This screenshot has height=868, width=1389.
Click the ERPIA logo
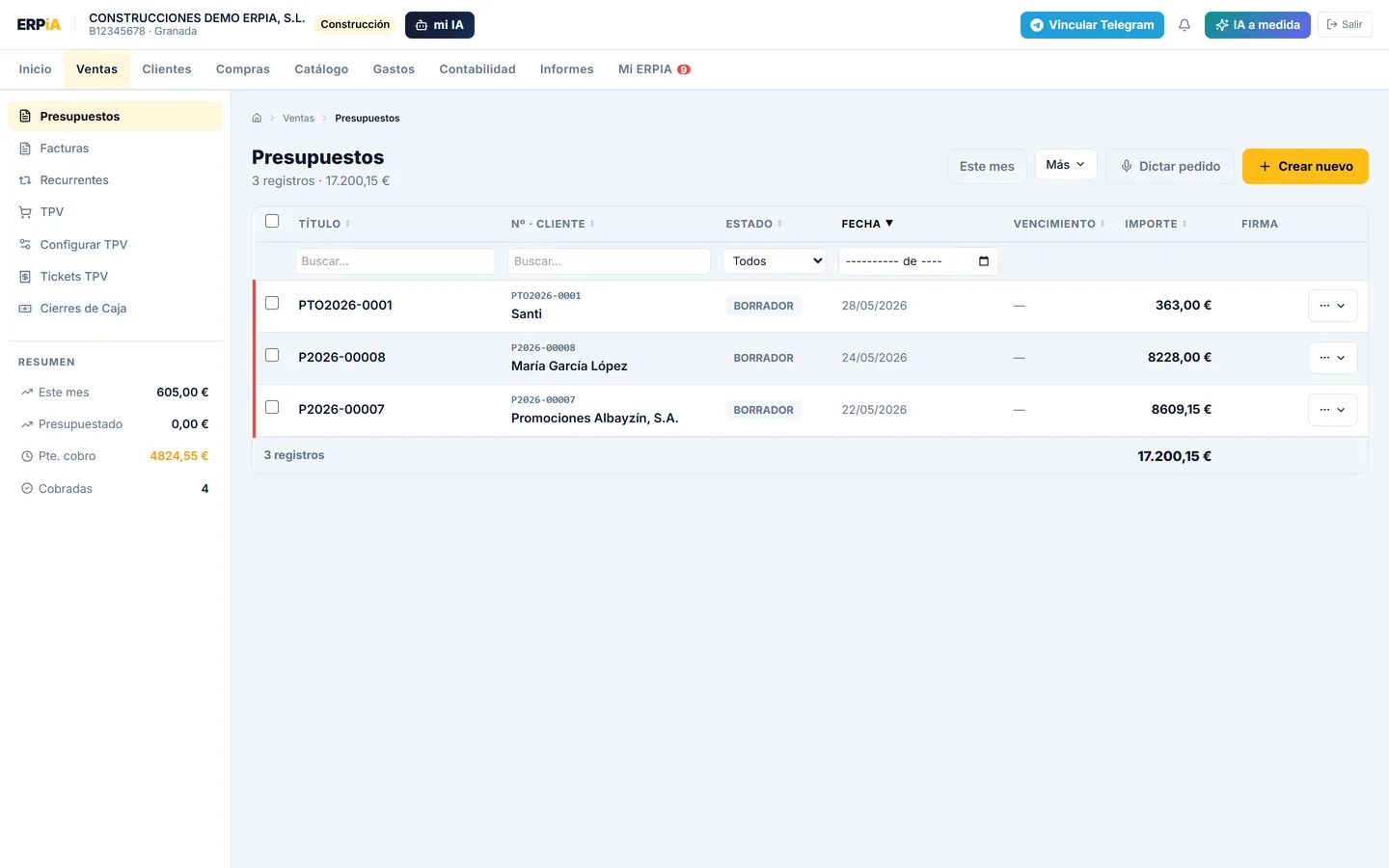click(x=39, y=24)
